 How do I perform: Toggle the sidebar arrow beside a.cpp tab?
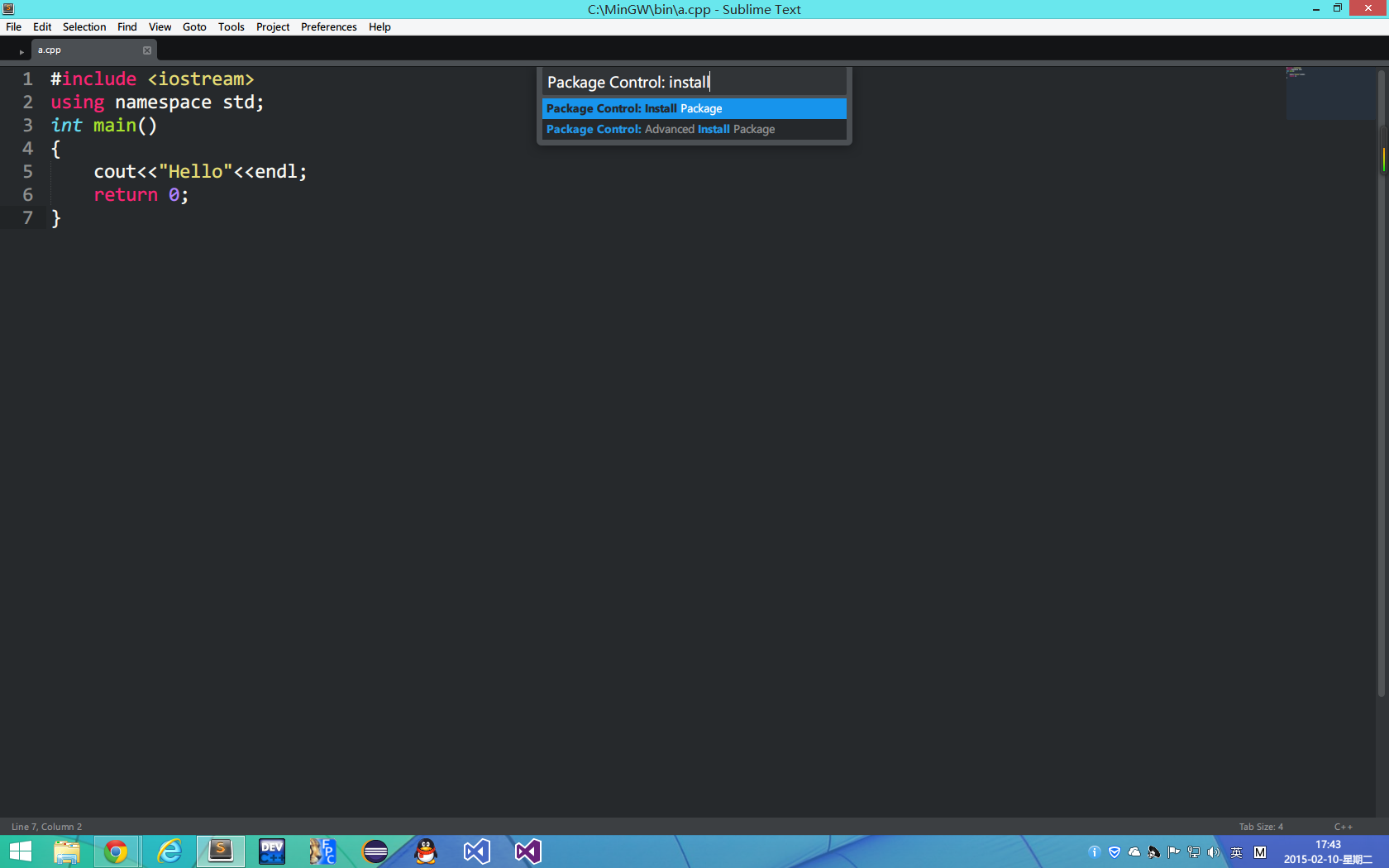(x=21, y=52)
